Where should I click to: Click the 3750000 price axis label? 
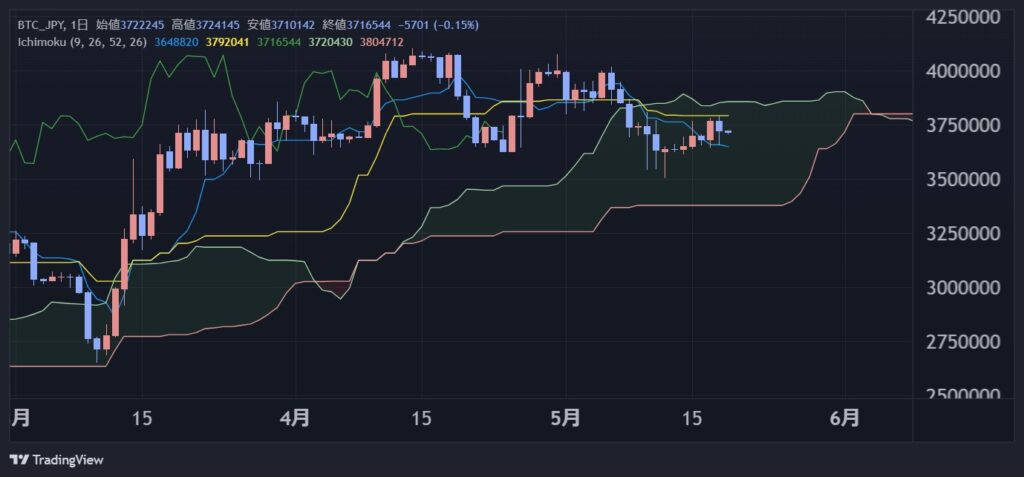pos(963,125)
